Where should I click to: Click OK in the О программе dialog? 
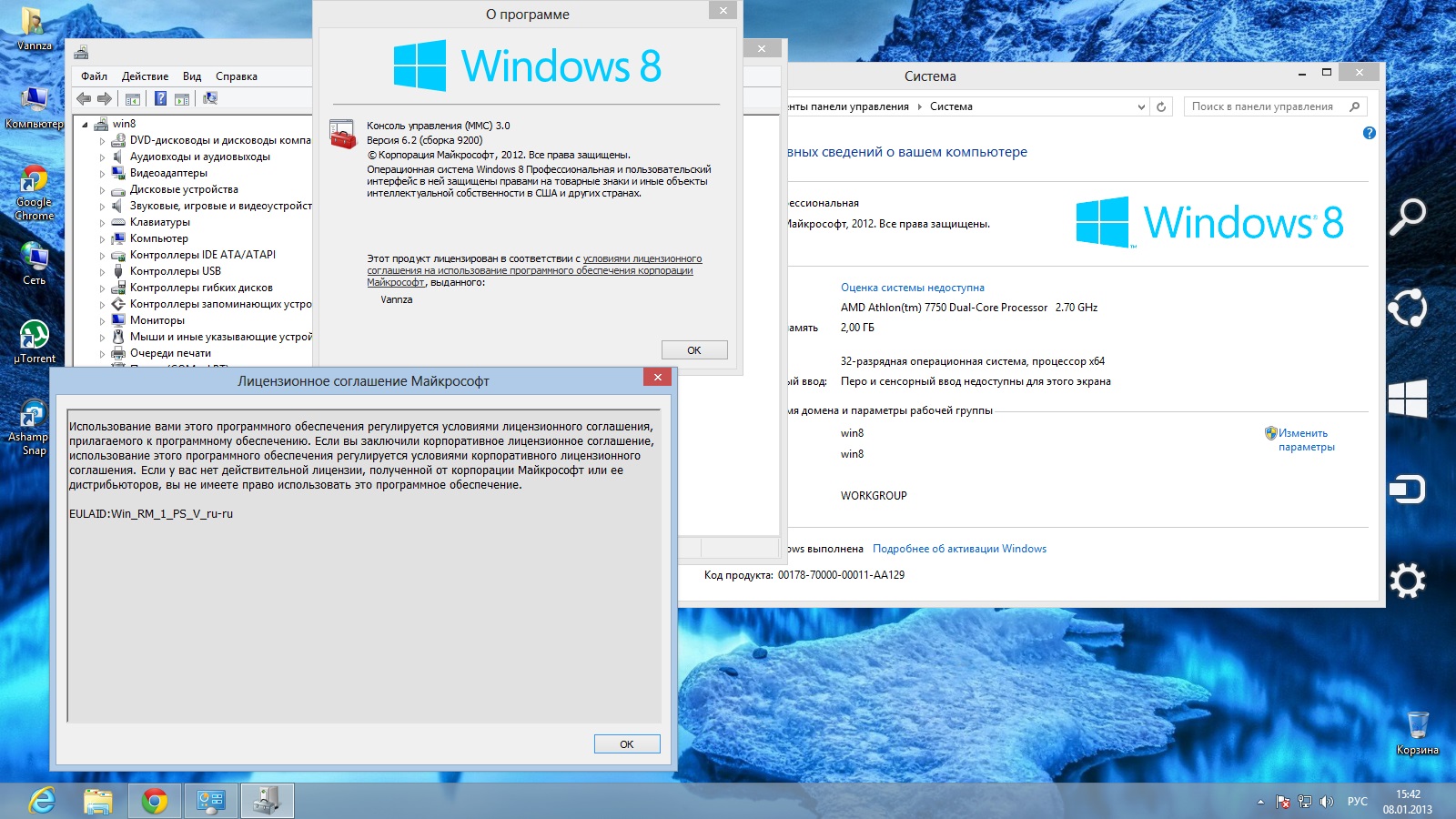694,350
